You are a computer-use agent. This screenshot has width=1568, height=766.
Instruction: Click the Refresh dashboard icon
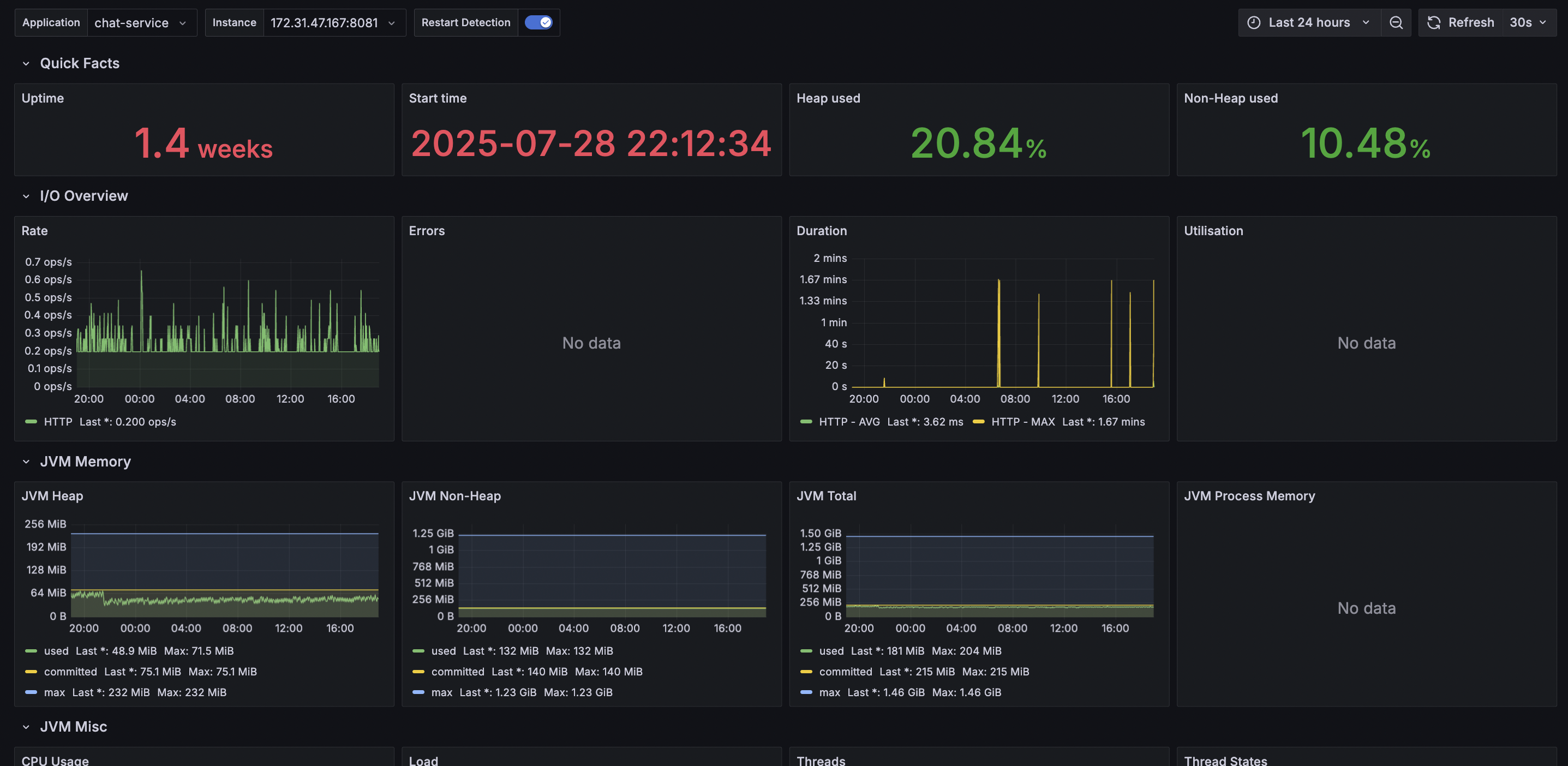(x=1434, y=22)
